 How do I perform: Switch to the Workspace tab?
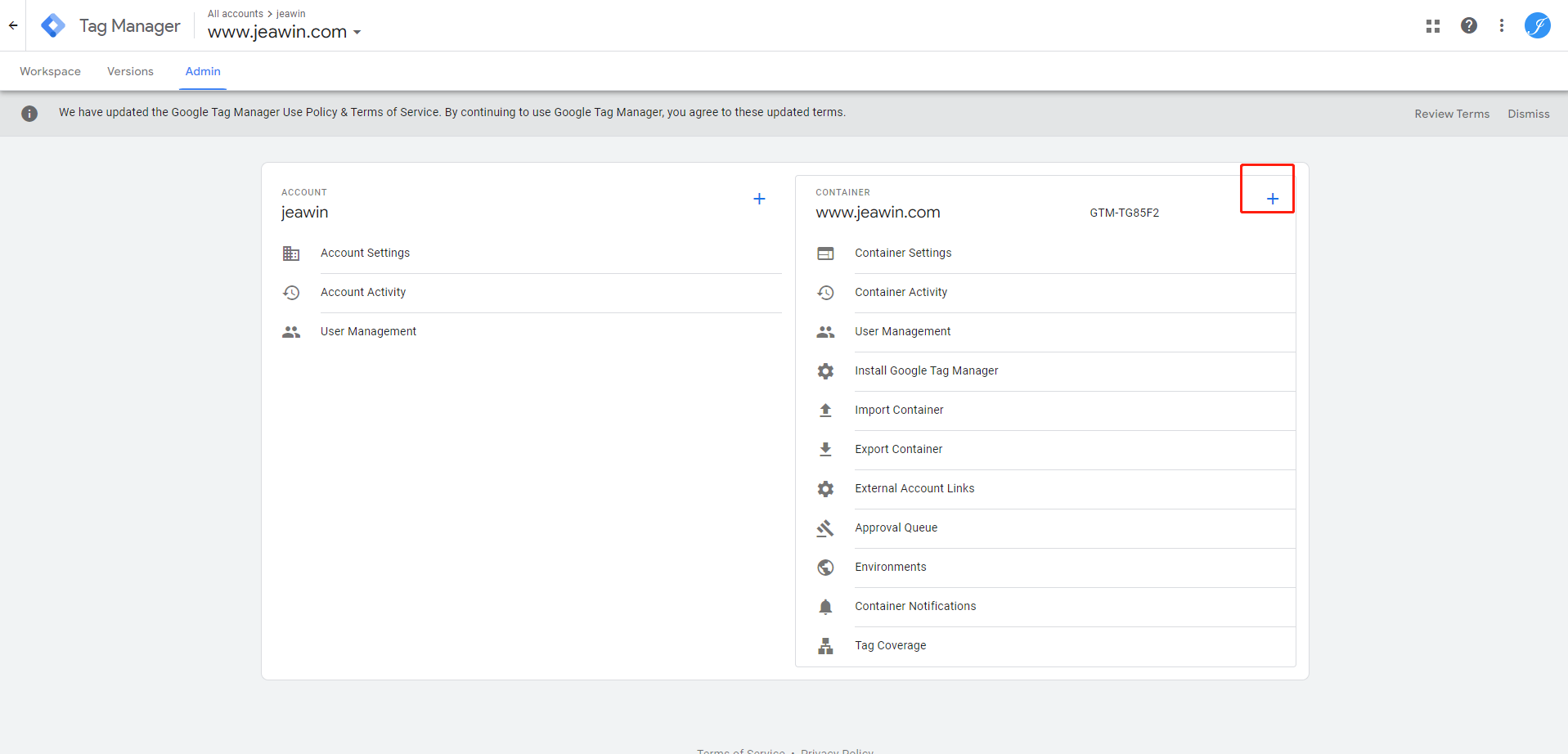click(50, 71)
